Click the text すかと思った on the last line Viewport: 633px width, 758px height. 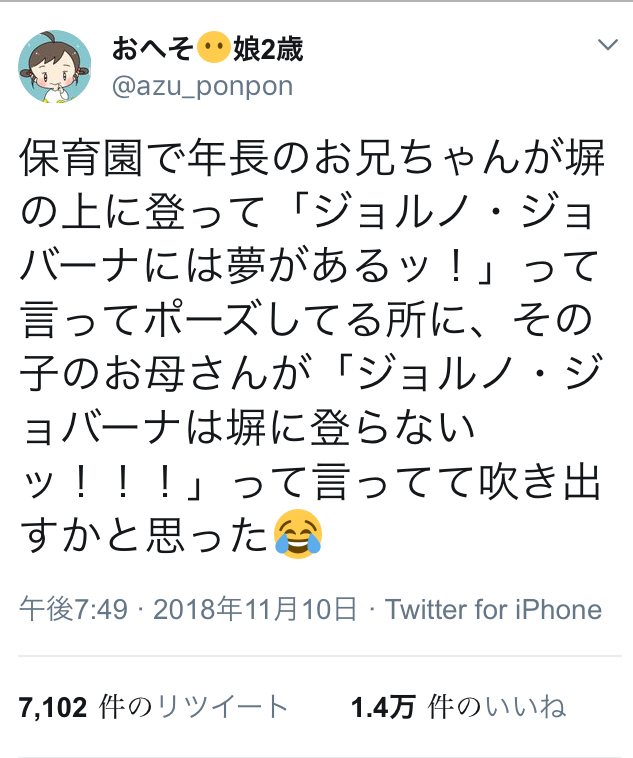click(144, 535)
